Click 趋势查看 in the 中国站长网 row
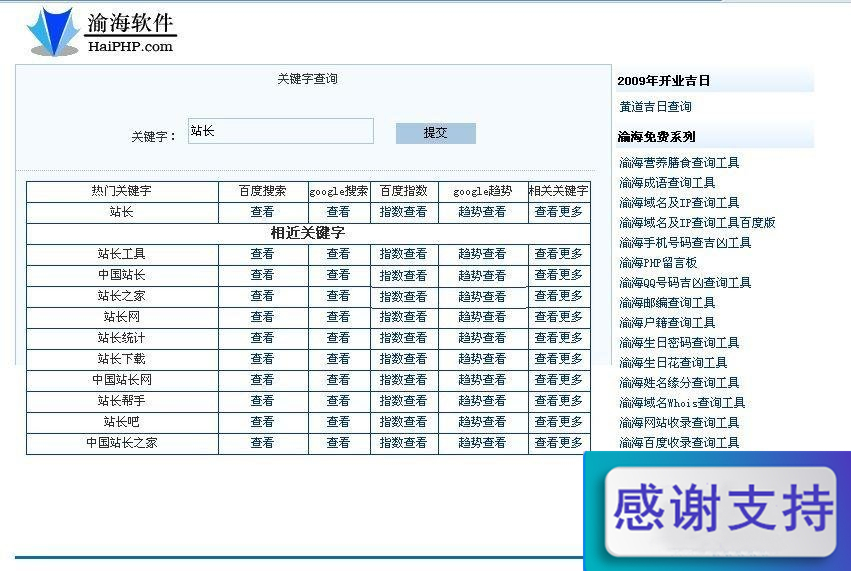This screenshot has height=571, width=851. (482, 379)
